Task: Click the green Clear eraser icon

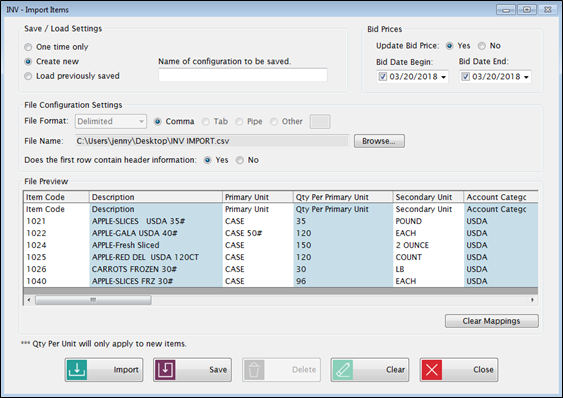Action: 343,370
